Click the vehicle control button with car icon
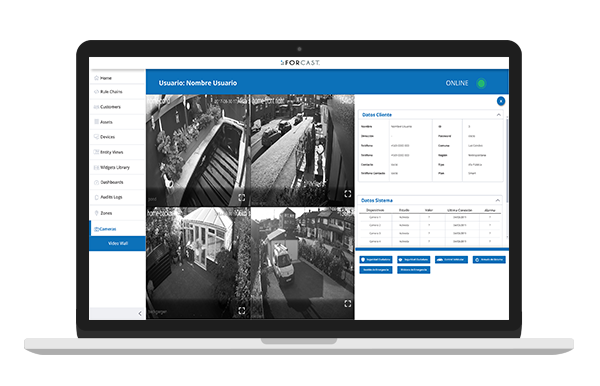The image size is (600, 386). (451, 260)
